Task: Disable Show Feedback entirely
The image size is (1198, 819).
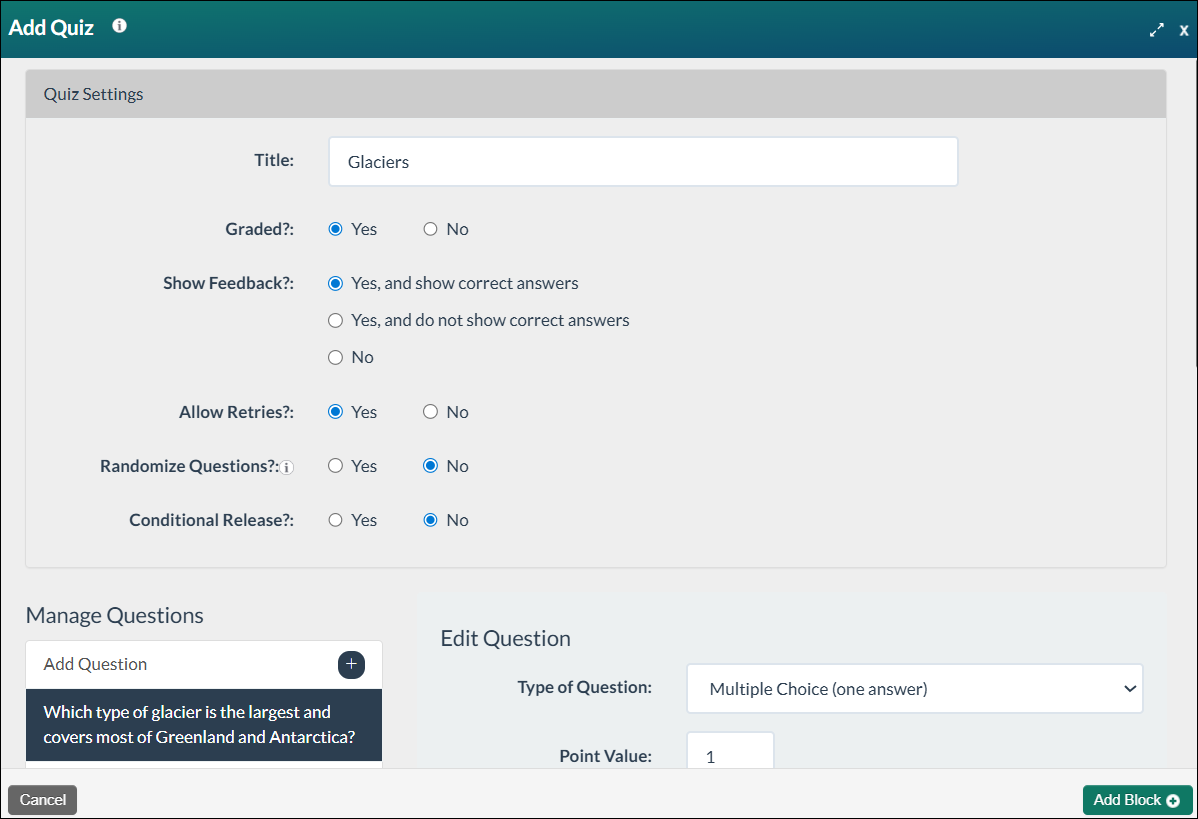Action: pos(335,357)
